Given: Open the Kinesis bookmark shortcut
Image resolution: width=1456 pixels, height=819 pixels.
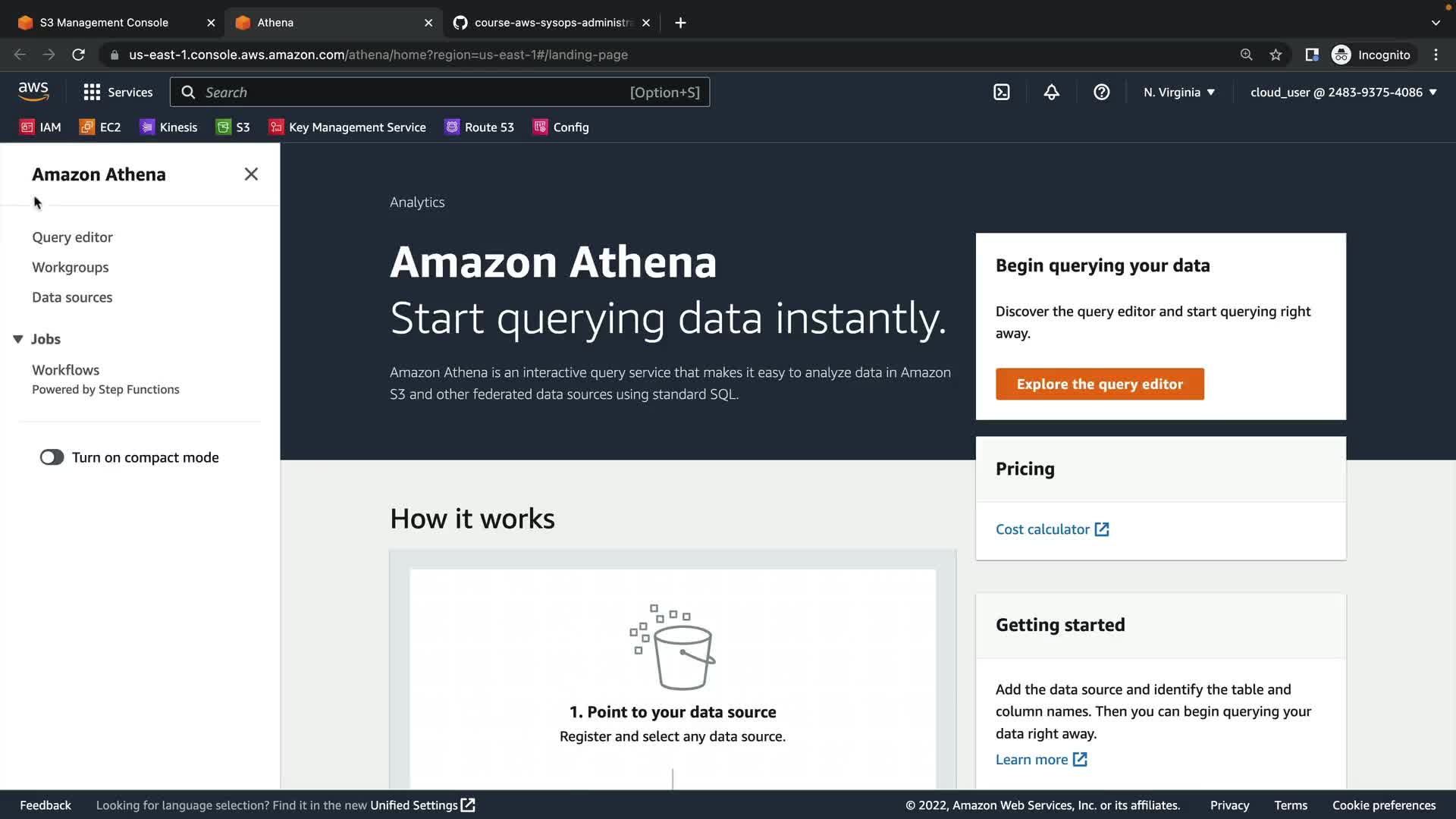Looking at the screenshot, I should (168, 127).
